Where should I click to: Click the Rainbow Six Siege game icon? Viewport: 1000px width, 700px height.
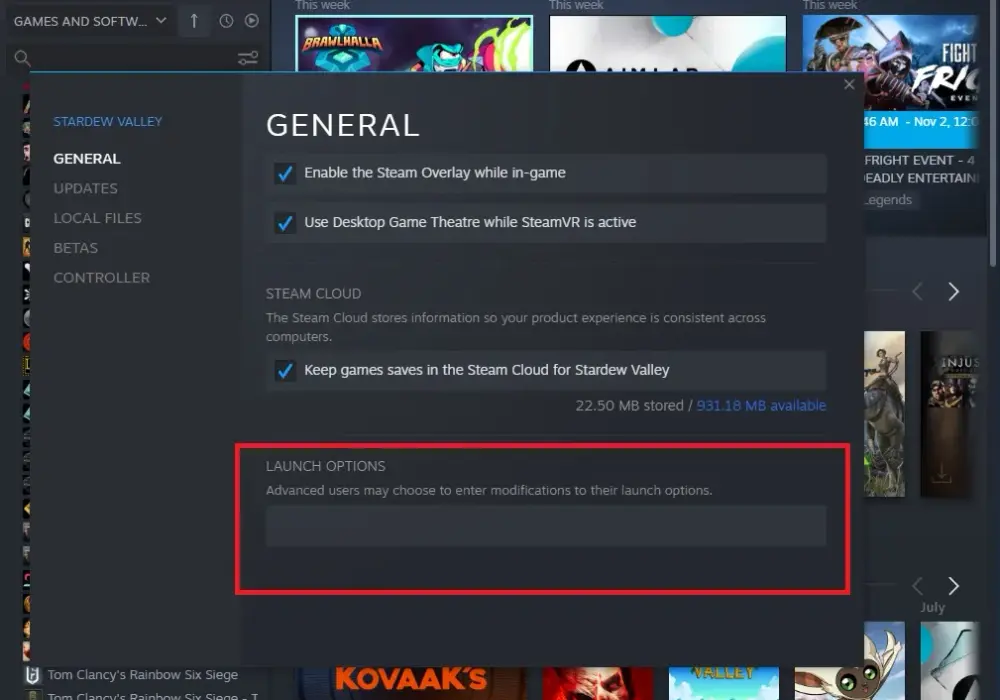tap(33, 674)
